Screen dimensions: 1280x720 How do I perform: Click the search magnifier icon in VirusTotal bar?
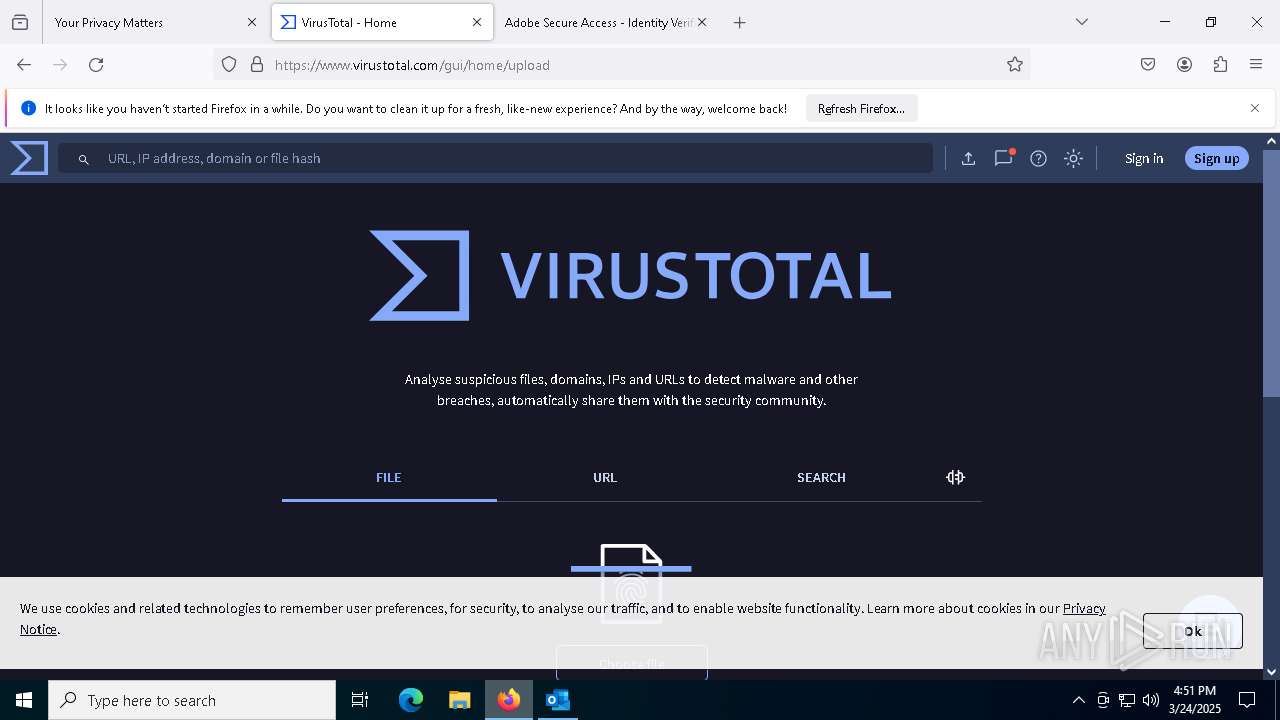coord(84,159)
